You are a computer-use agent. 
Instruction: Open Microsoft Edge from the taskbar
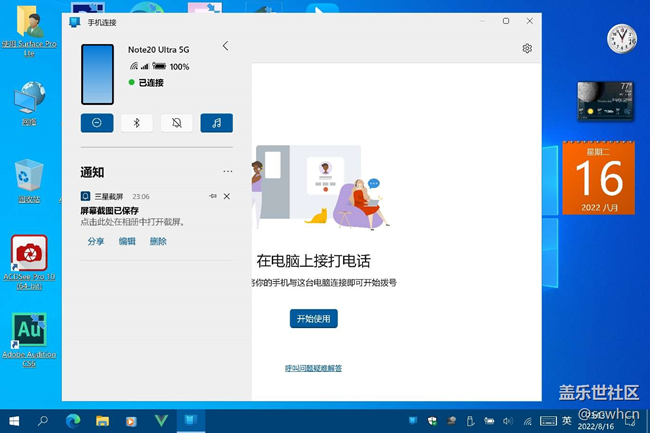pos(72,420)
